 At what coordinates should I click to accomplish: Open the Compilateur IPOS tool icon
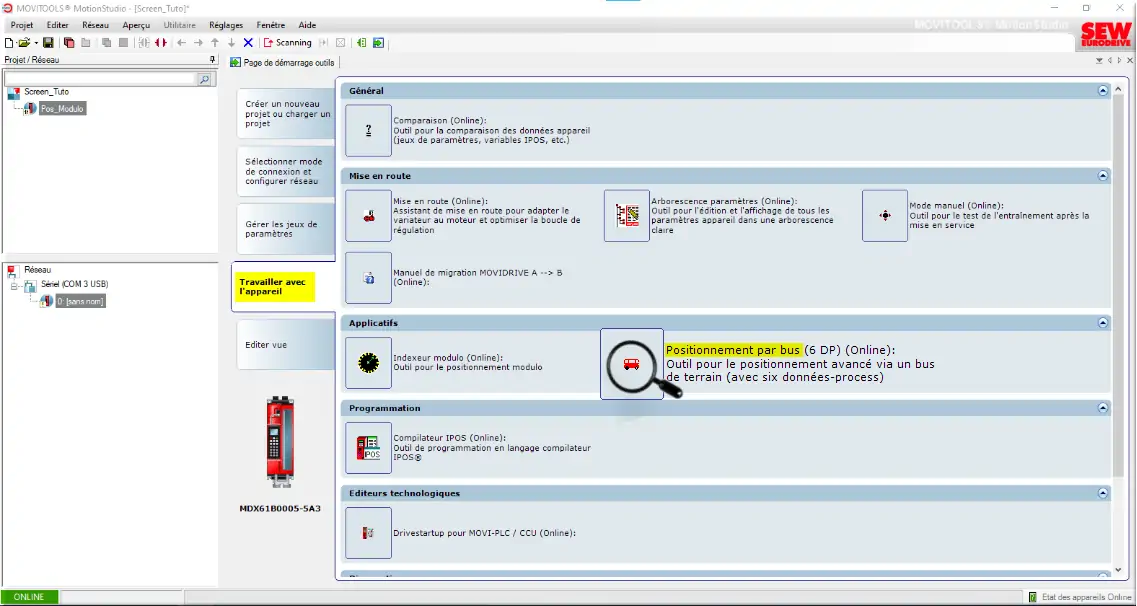click(368, 448)
